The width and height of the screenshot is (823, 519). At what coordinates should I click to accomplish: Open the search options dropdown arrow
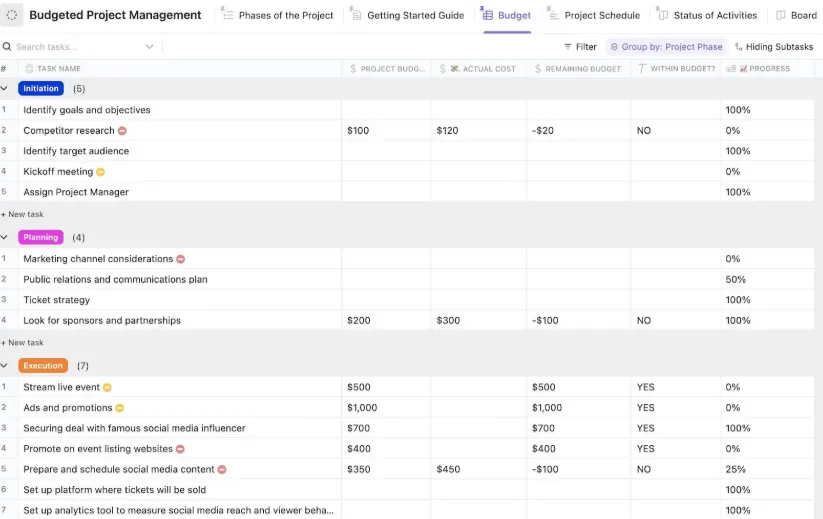coord(150,47)
